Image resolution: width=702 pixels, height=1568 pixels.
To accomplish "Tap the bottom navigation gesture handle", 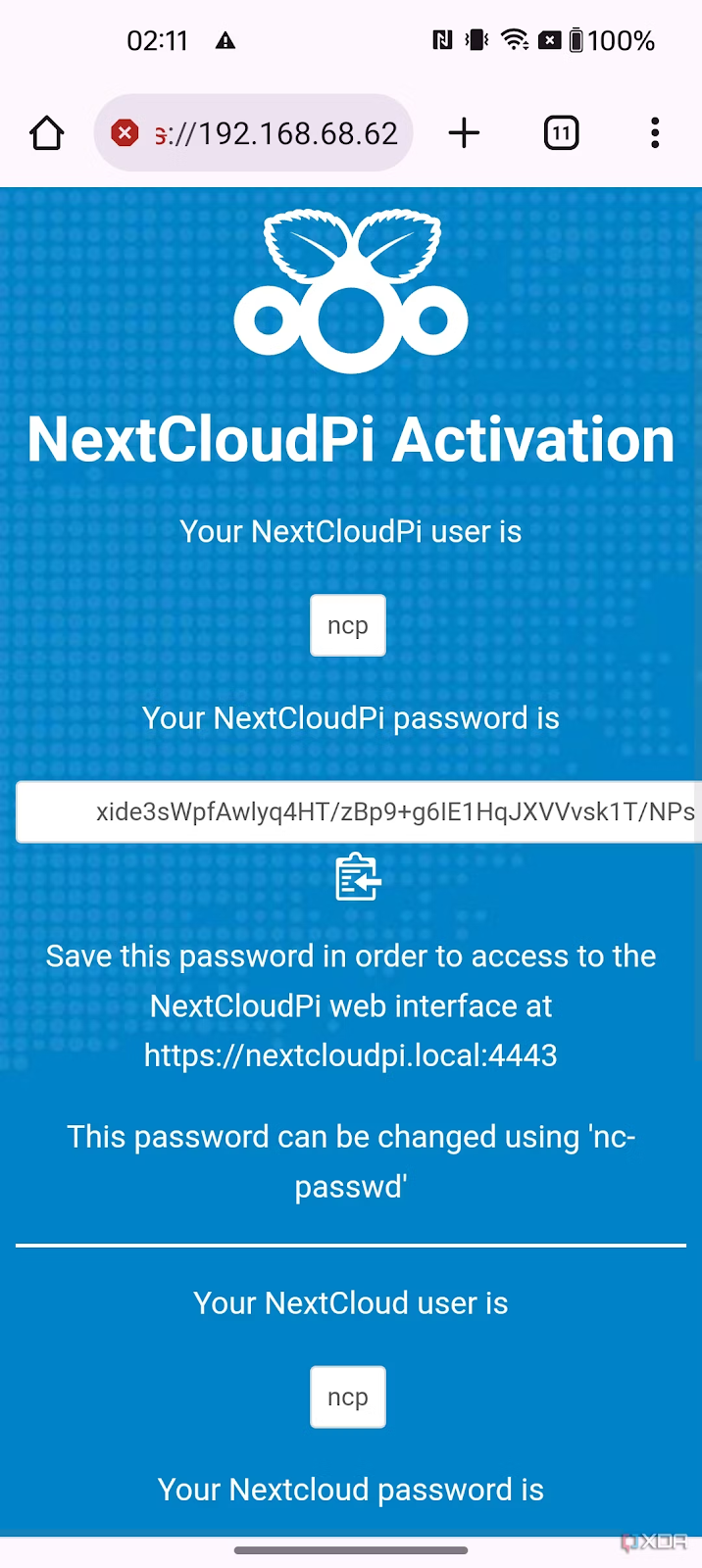I will pyautogui.click(x=351, y=1550).
